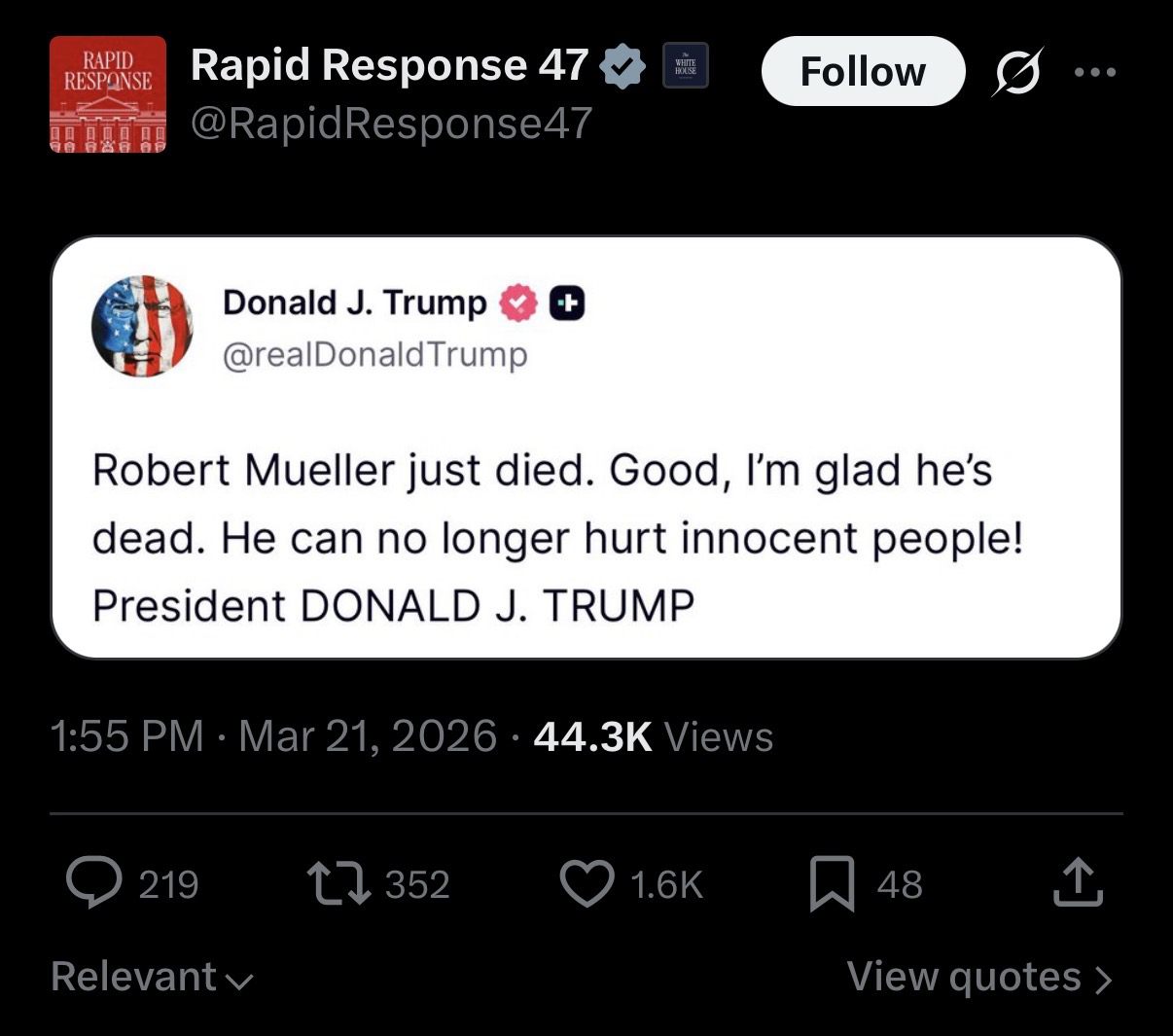Click the 1:55 PM Mar 21, 2026 timestamp

pyautogui.click(x=274, y=736)
